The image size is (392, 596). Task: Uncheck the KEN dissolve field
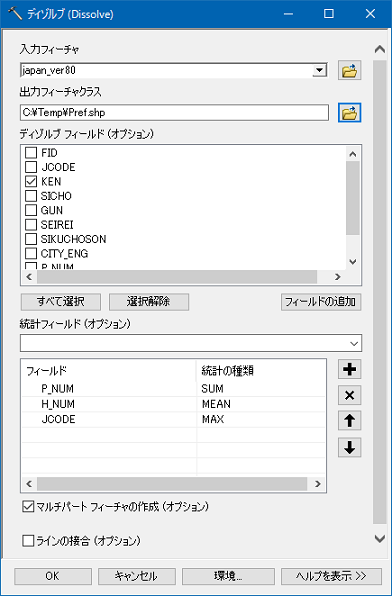tap(31, 182)
